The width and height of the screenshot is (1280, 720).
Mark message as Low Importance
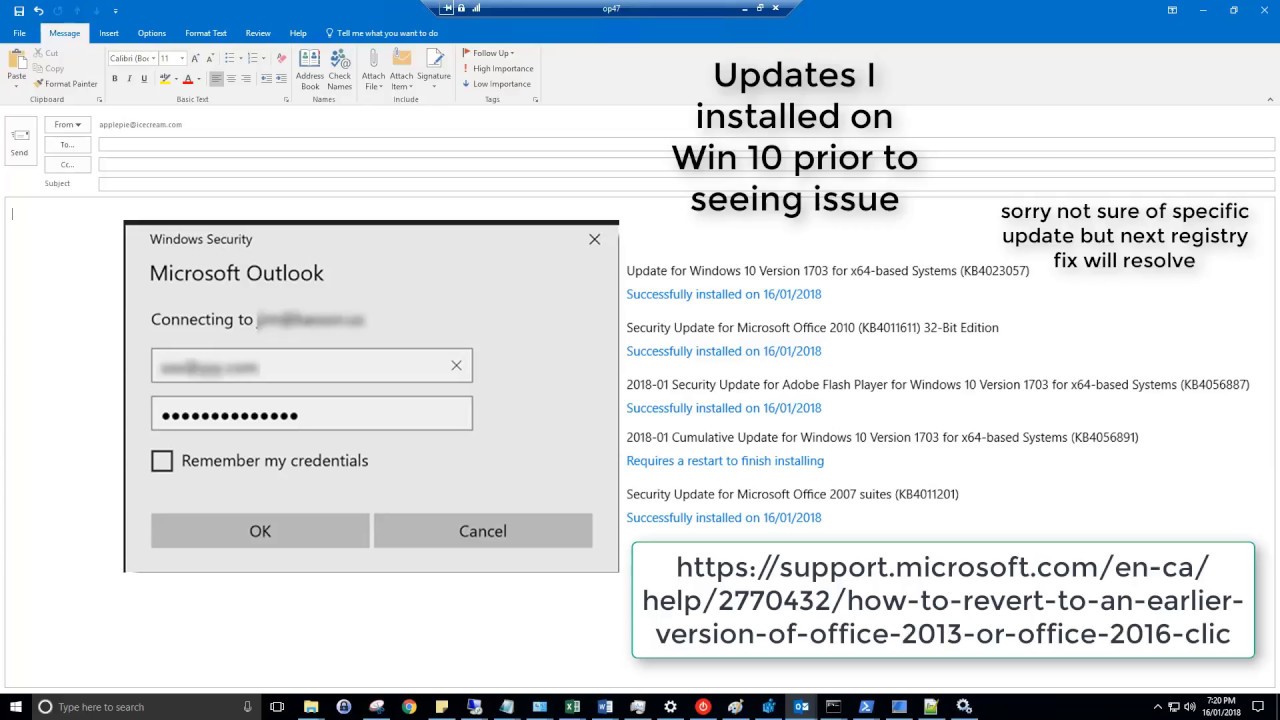pyautogui.click(x=497, y=84)
